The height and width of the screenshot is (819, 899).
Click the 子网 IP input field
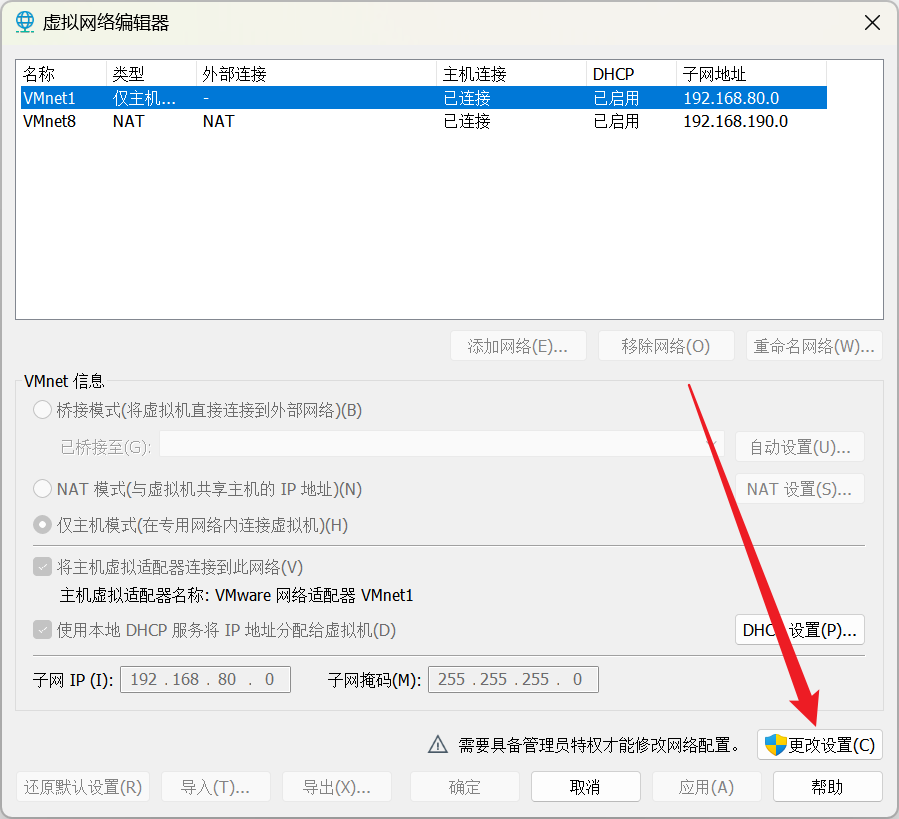tap(205, 679)
